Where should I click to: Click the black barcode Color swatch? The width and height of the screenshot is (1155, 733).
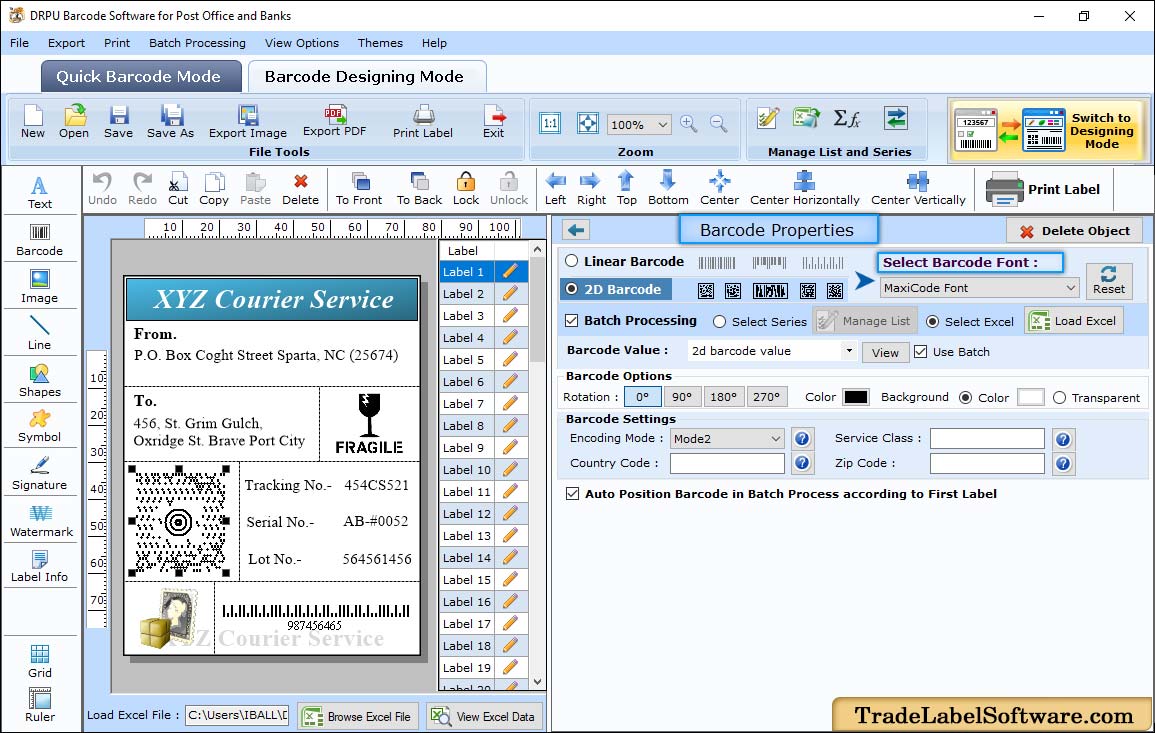click(x=855, y=397)
